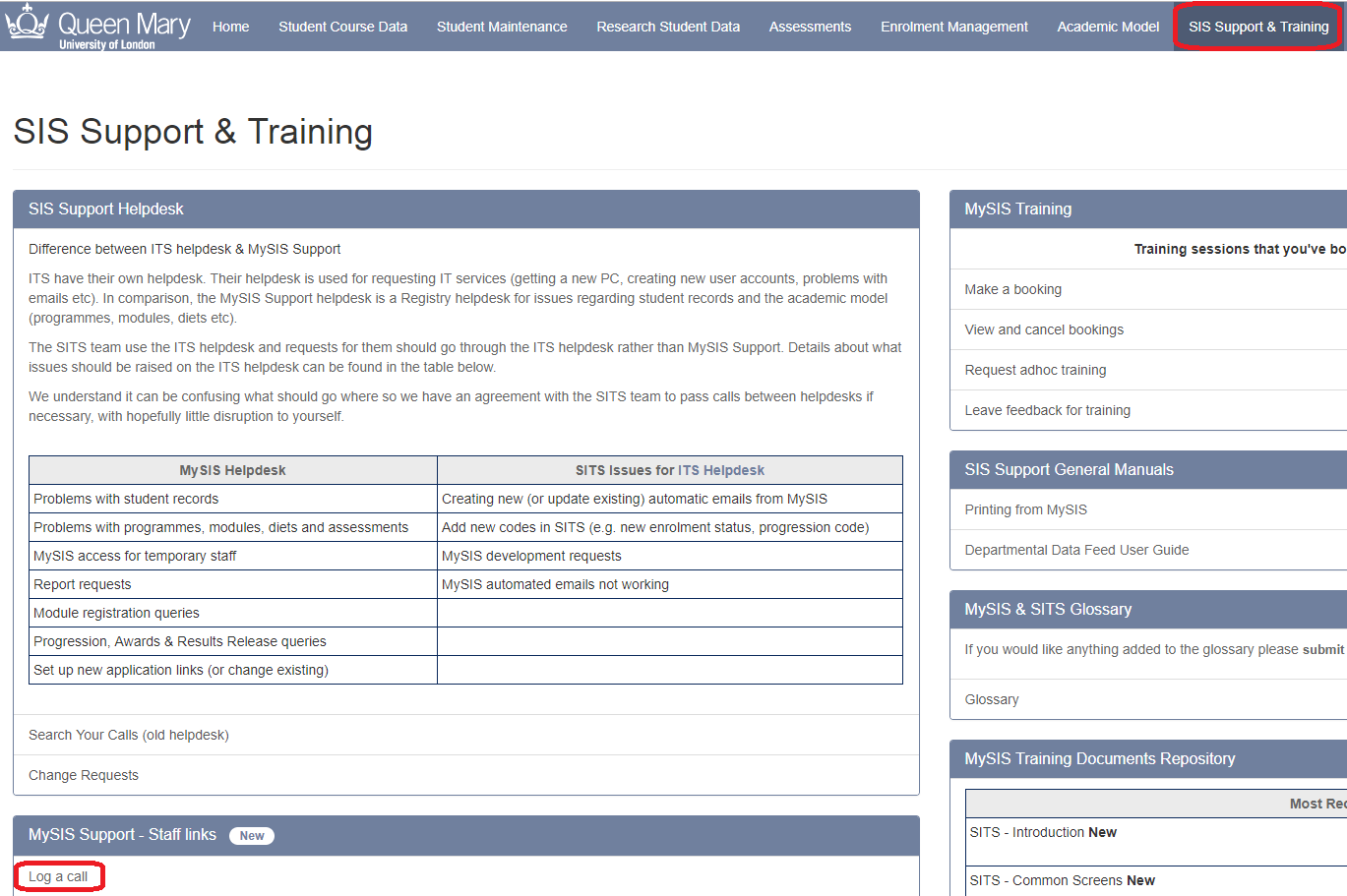The width and height of the screenshot is (1347, 896).
Task: Open View and cancel bookings
Action: (x=1044, y=329)
